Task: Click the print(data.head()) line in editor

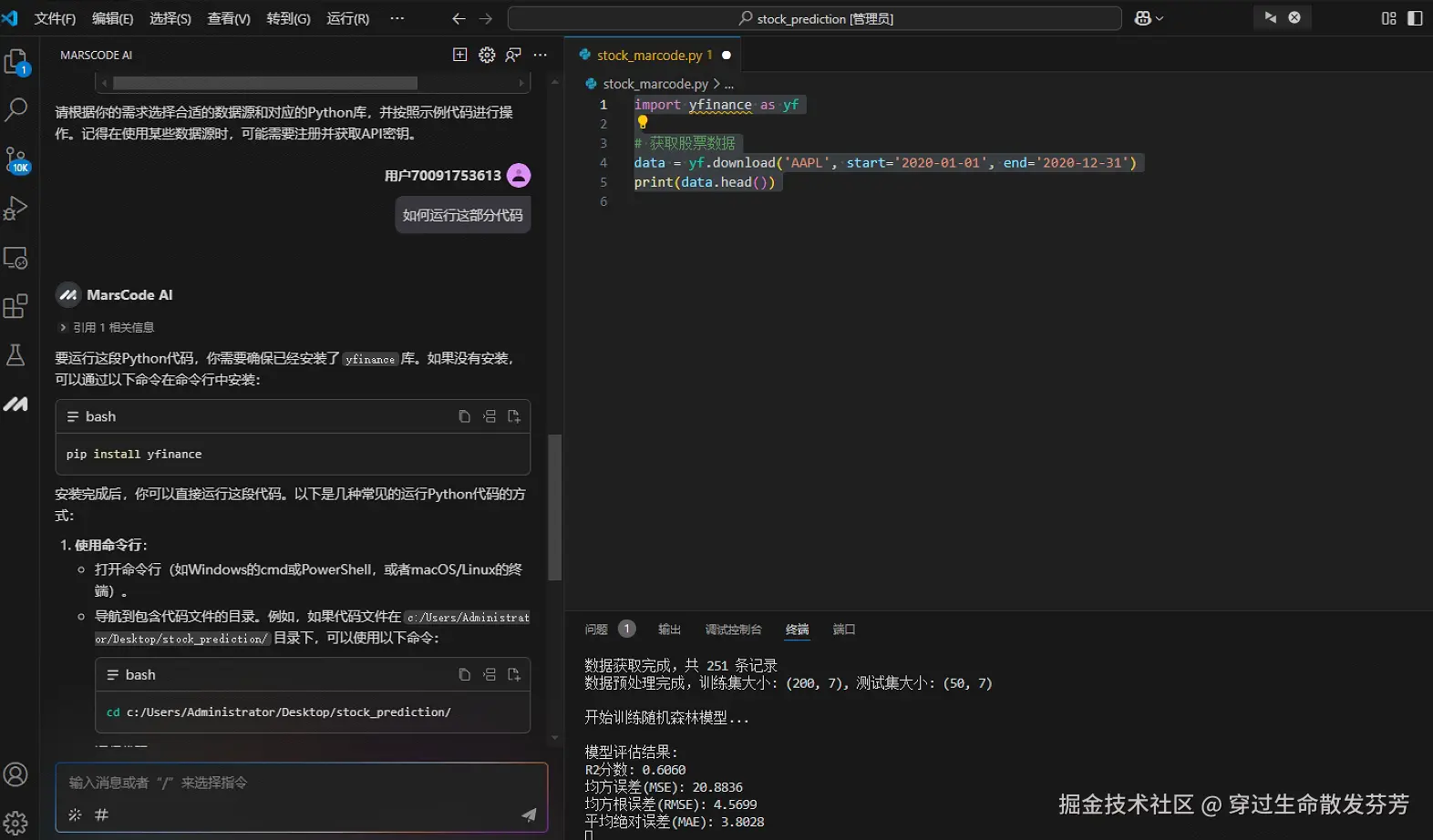Action: coord(705,182)
